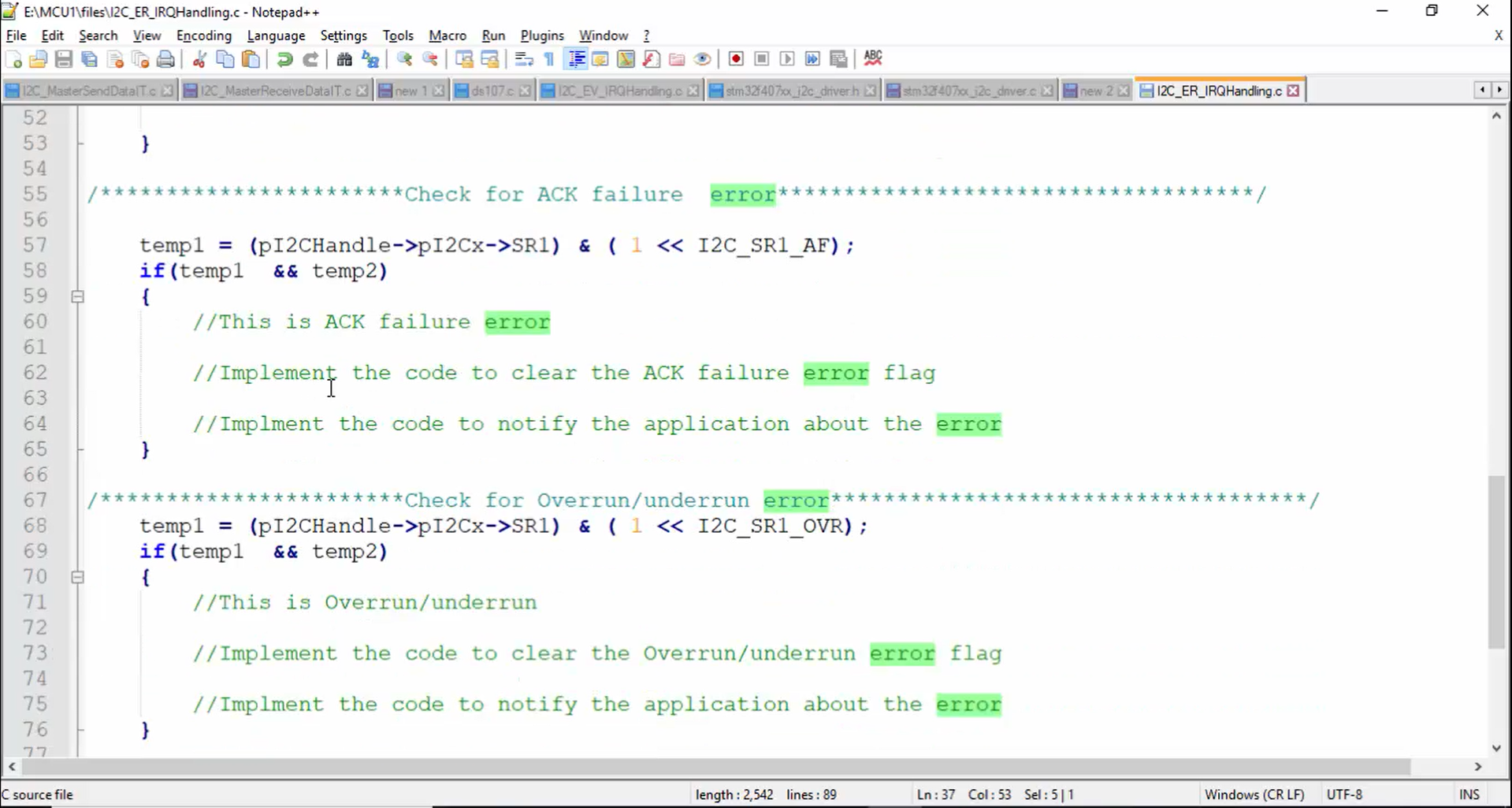This screenshot has width=1512, height=808.
Task: Click the Windows (CR LF) status entry
Action: pos(1254,795)
